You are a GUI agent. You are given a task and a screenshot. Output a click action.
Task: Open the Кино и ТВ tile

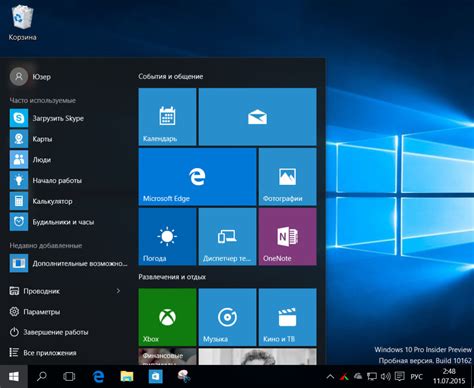pos(287,317)
